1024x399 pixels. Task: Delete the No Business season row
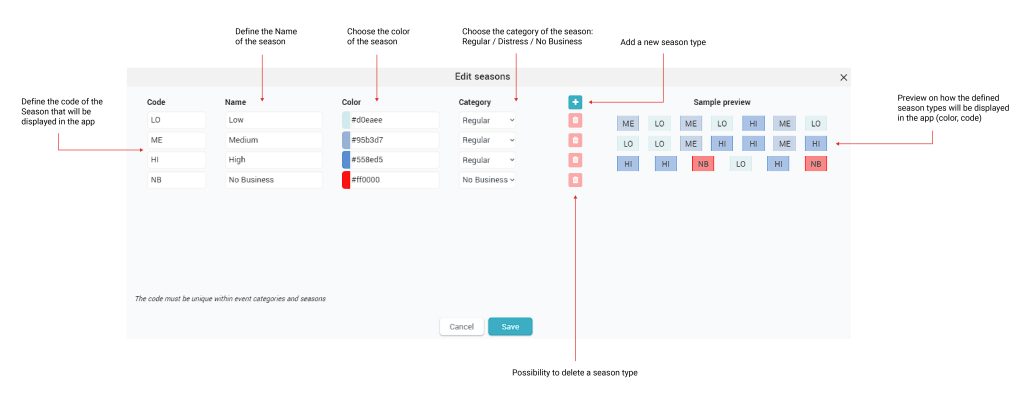click(575, 180)
